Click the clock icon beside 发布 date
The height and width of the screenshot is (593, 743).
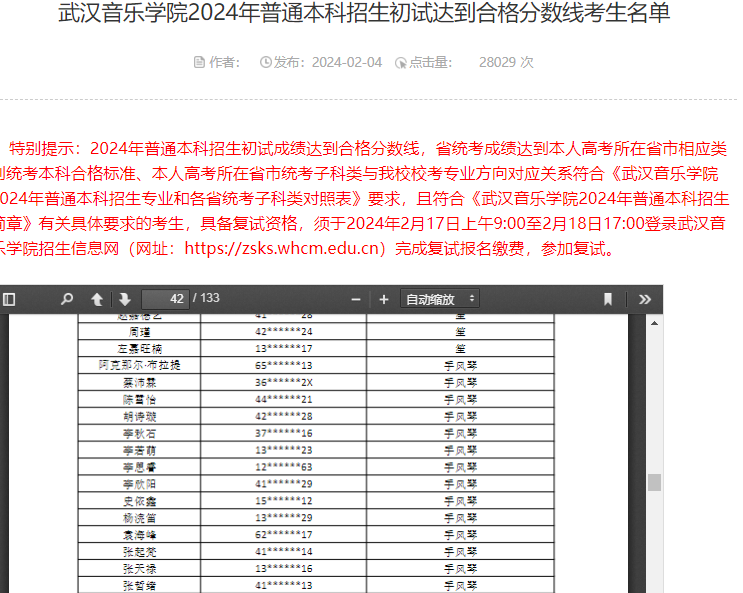click(x=265, y=63)
